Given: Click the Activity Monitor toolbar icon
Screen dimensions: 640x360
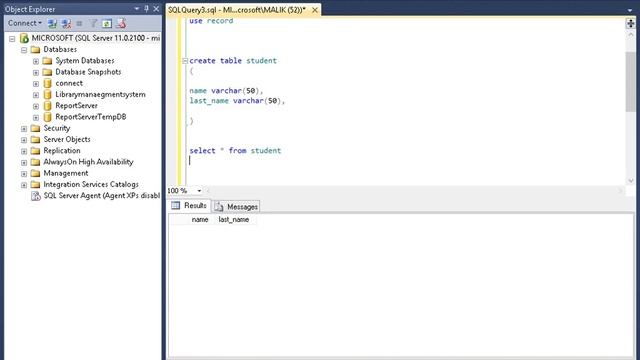Looking at the screenshot, I should (x=121, y=24).
